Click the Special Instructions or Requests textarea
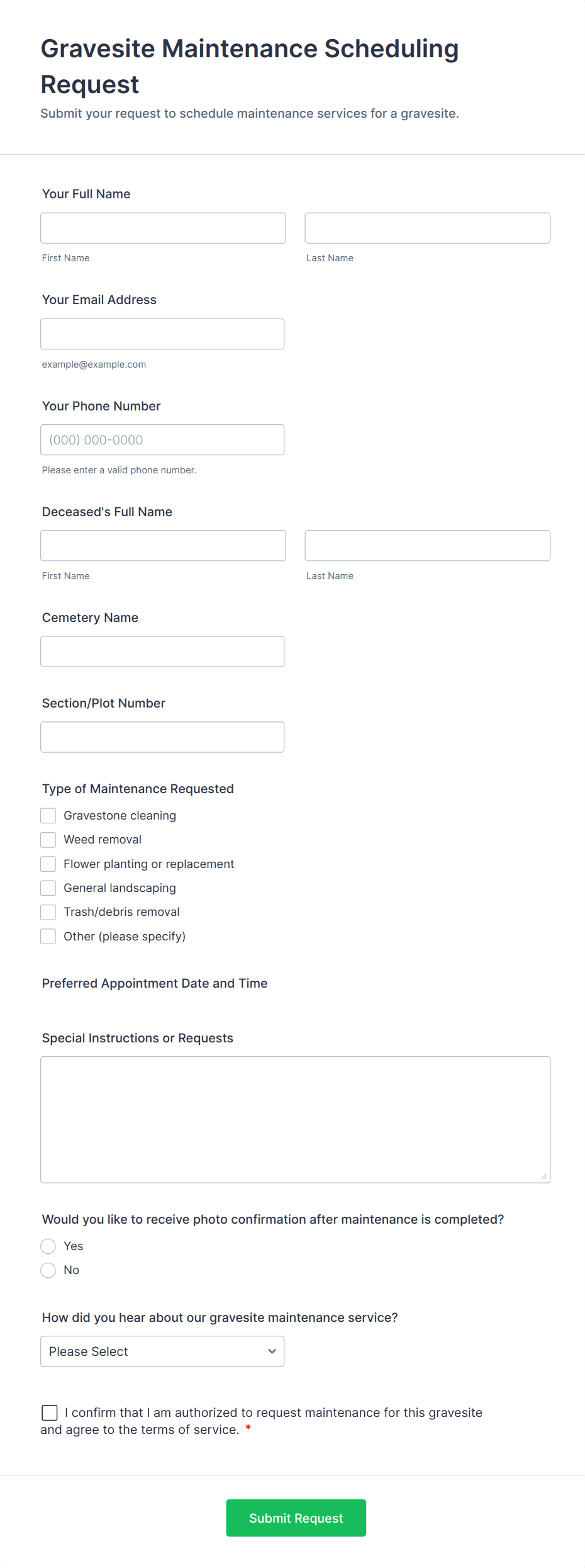Viewport: 585px width, 1568px height. point(295,1119)
